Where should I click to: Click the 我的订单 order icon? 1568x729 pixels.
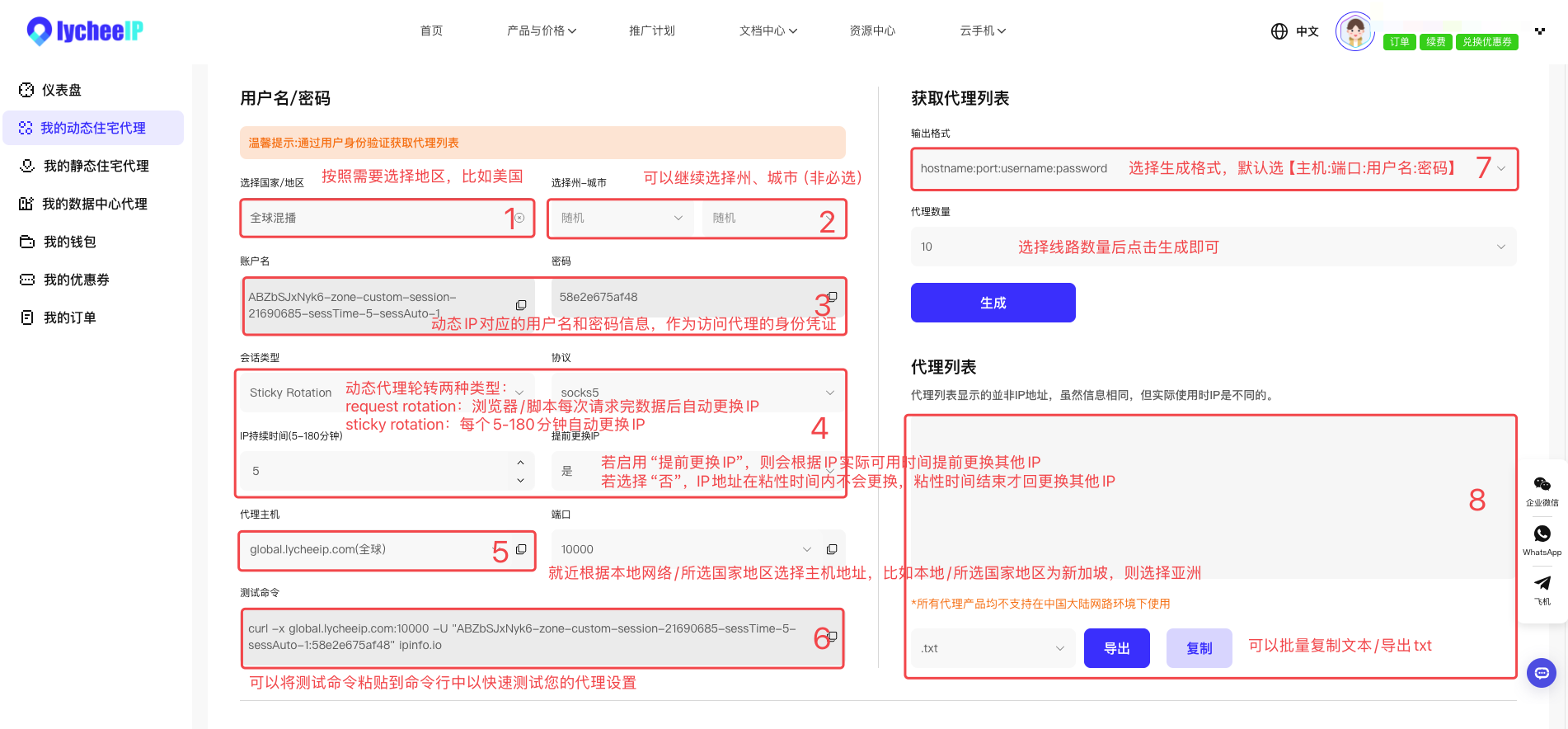tap(27, 317)
